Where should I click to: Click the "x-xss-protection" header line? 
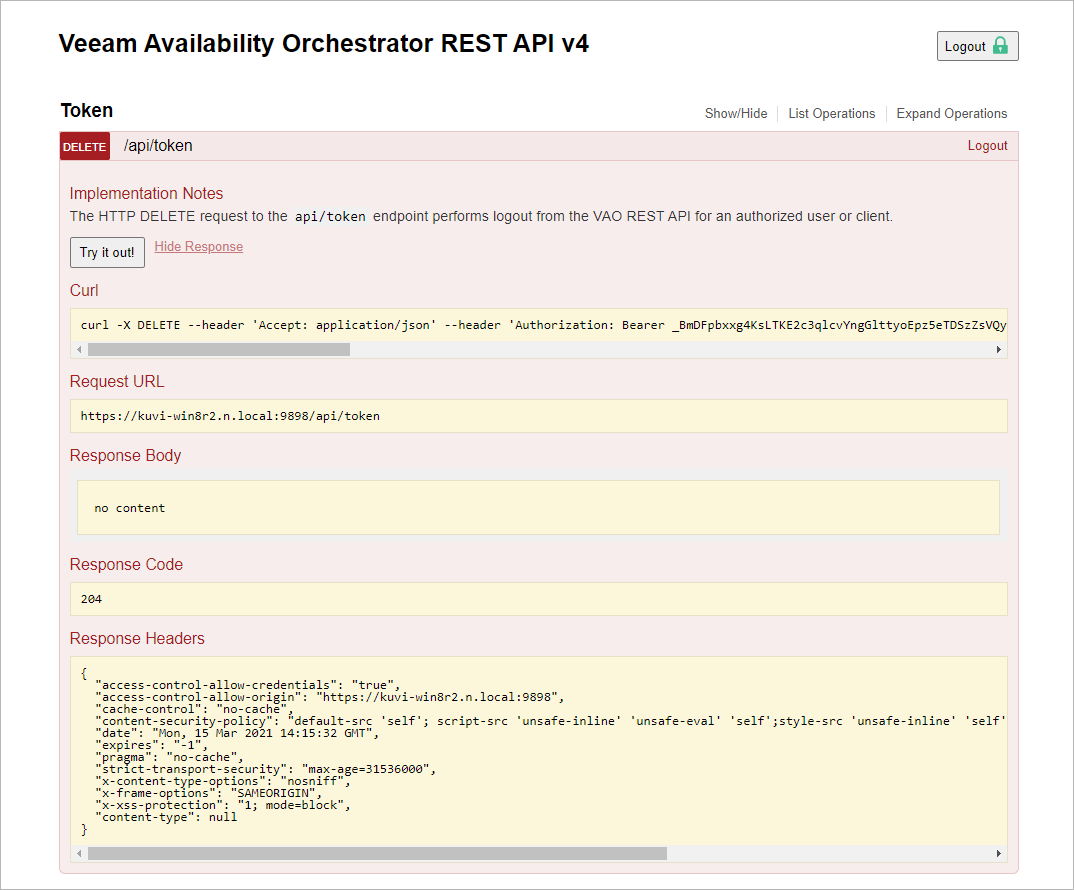pos(223,805)
